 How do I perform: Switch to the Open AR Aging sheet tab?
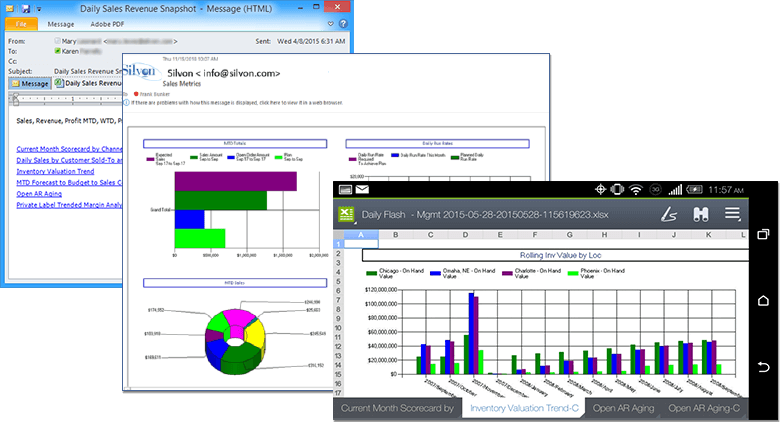coord(623,408)
